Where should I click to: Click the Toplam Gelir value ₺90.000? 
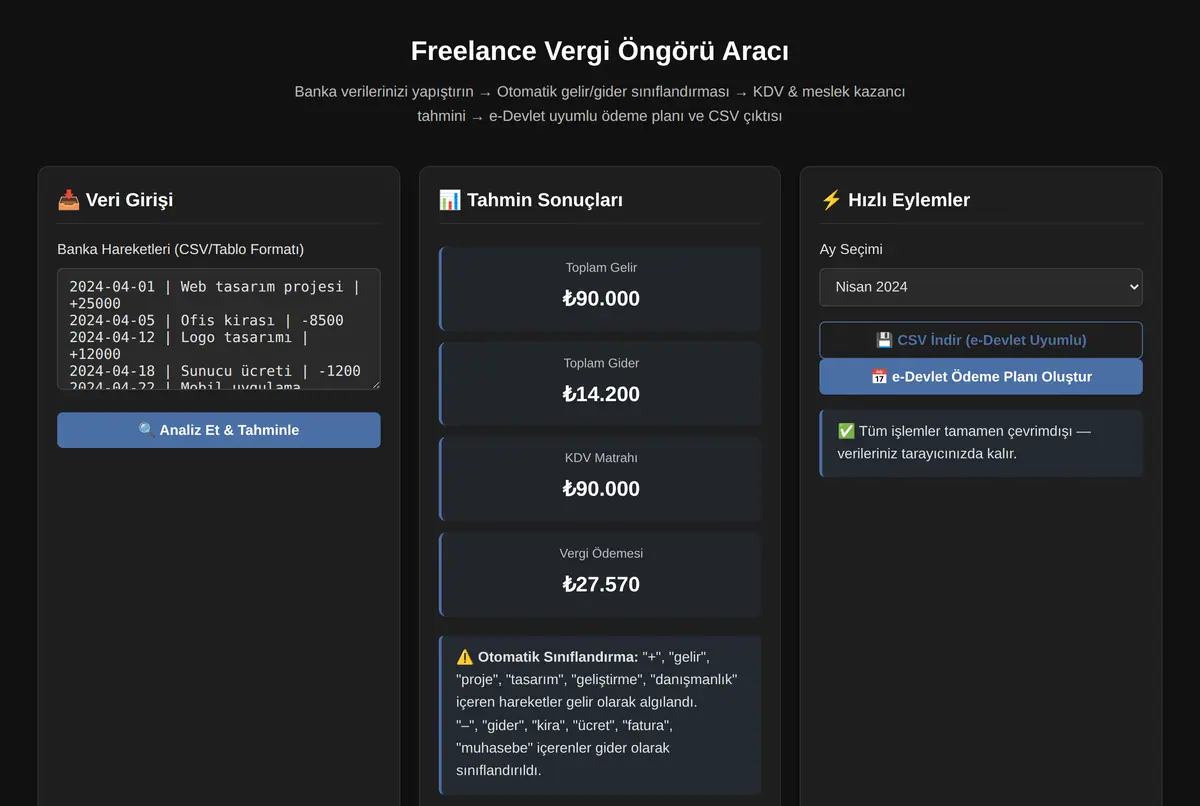pos(601,298)
